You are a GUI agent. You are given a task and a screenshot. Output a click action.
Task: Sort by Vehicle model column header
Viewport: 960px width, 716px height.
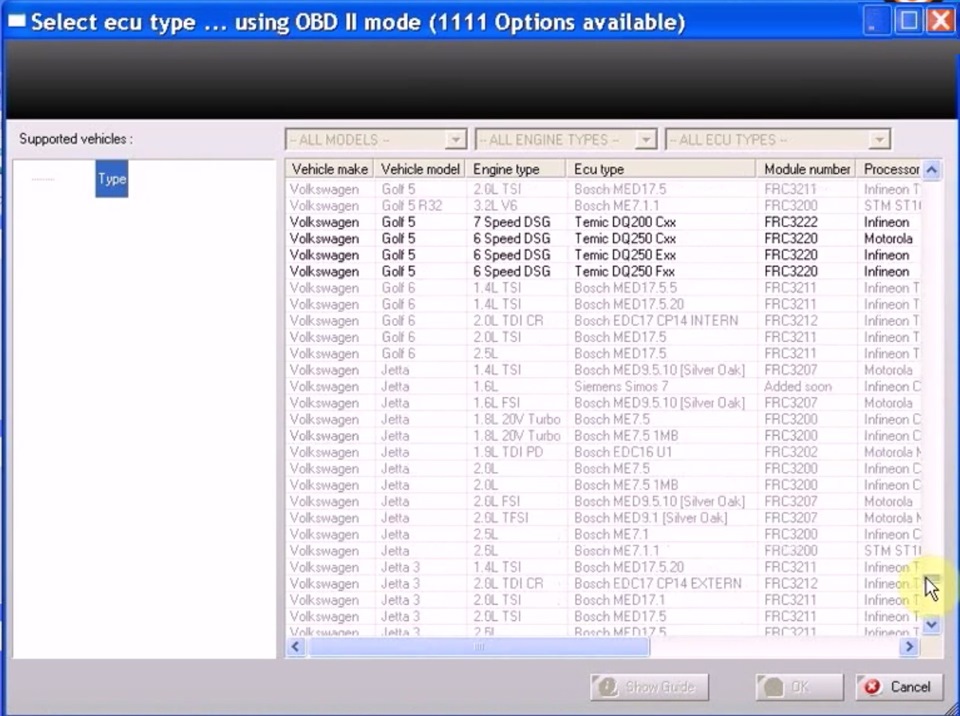(x=420, y=169)
